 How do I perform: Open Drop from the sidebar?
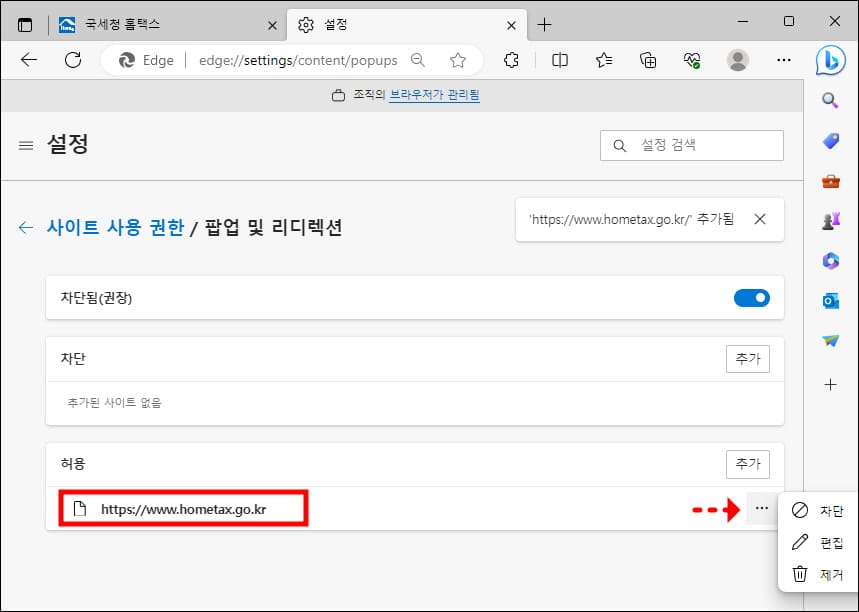click(831, 341)
